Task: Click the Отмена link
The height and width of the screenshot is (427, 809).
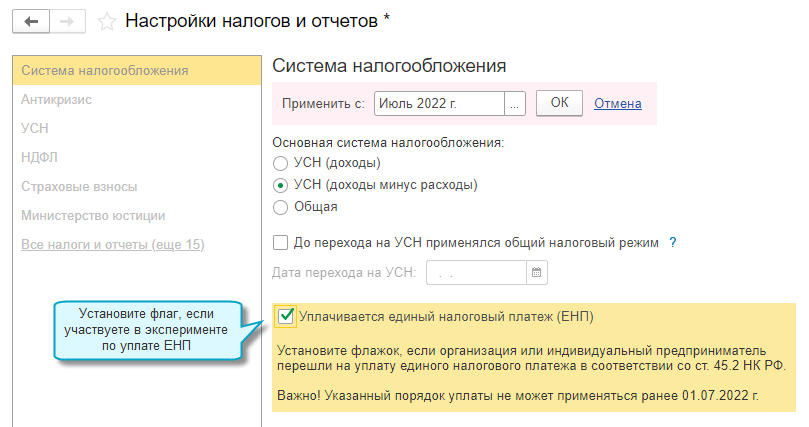Action: point(617,103)
